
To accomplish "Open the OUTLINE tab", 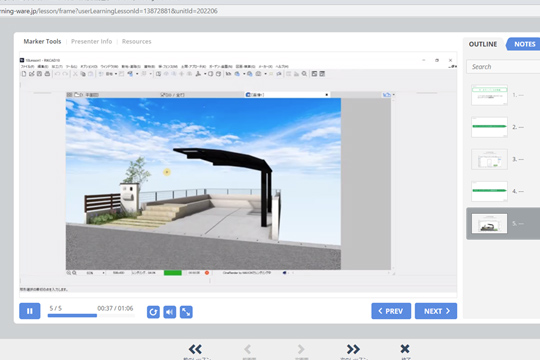I will click(483, 44).
